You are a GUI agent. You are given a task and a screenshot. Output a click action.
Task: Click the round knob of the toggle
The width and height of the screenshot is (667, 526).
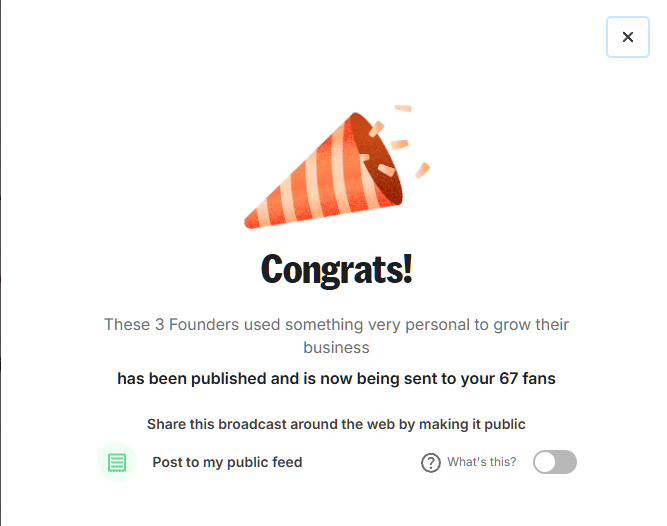pyautogui.click(x=545, y=462)
